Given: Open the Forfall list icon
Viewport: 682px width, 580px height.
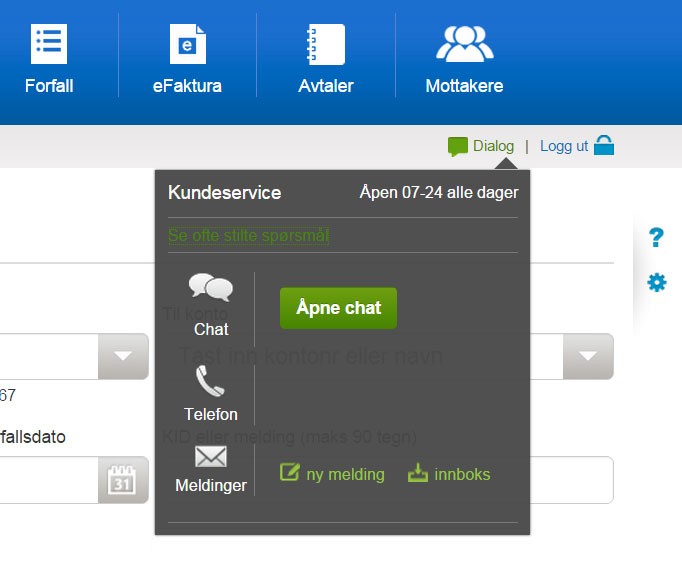Looking at the screenshot, I should point(49,44).
